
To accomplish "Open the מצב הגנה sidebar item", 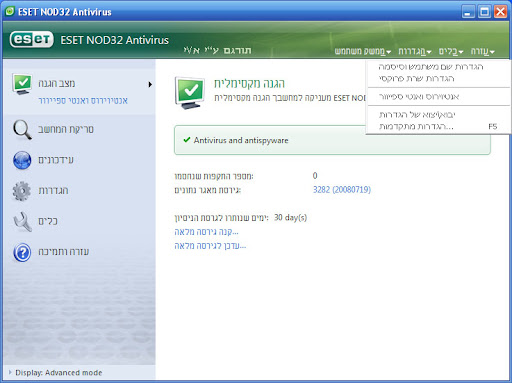I will (56, 83).
